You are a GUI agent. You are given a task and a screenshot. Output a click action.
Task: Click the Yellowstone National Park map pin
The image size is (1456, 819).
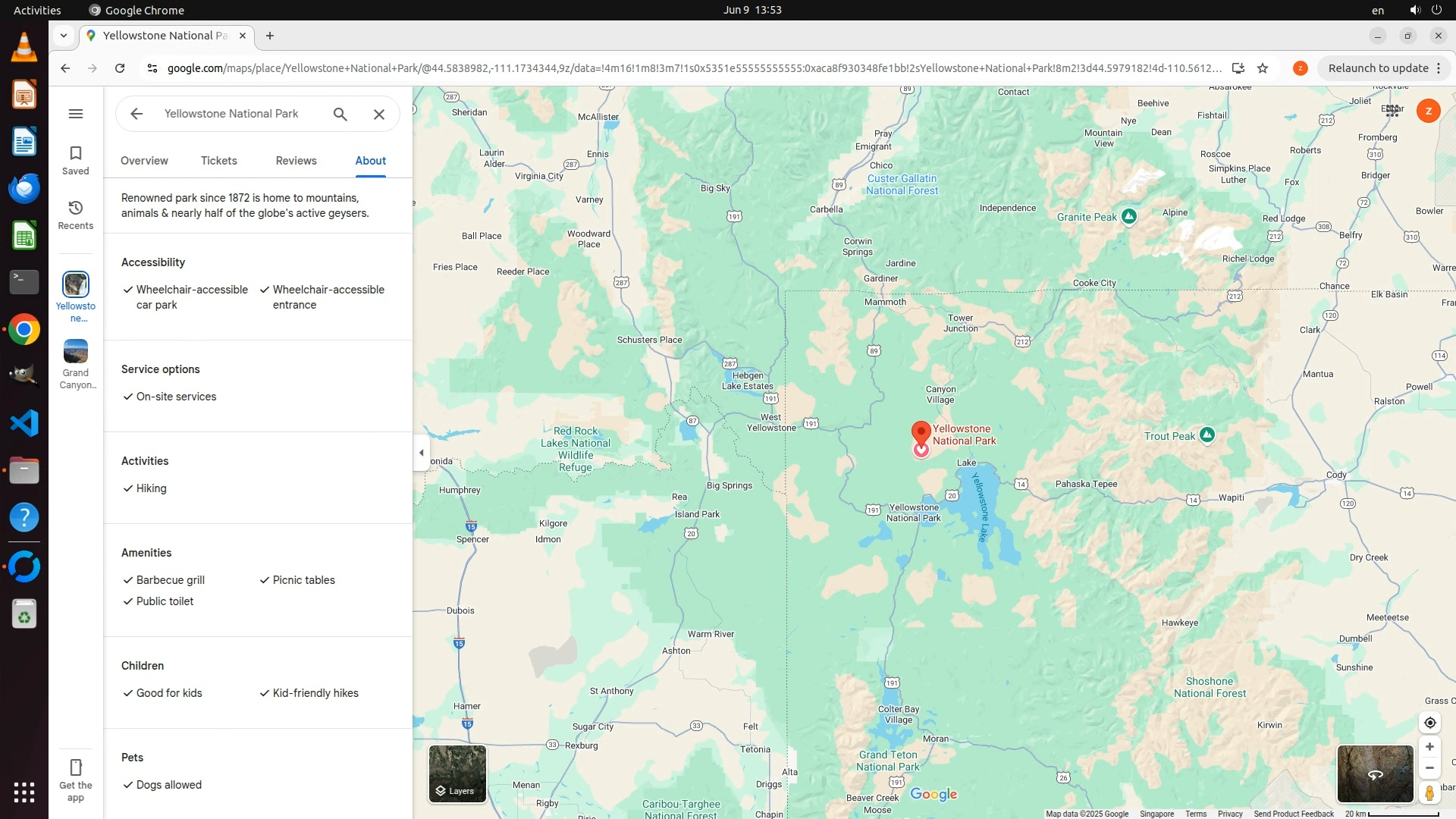[x=921, y=433]
